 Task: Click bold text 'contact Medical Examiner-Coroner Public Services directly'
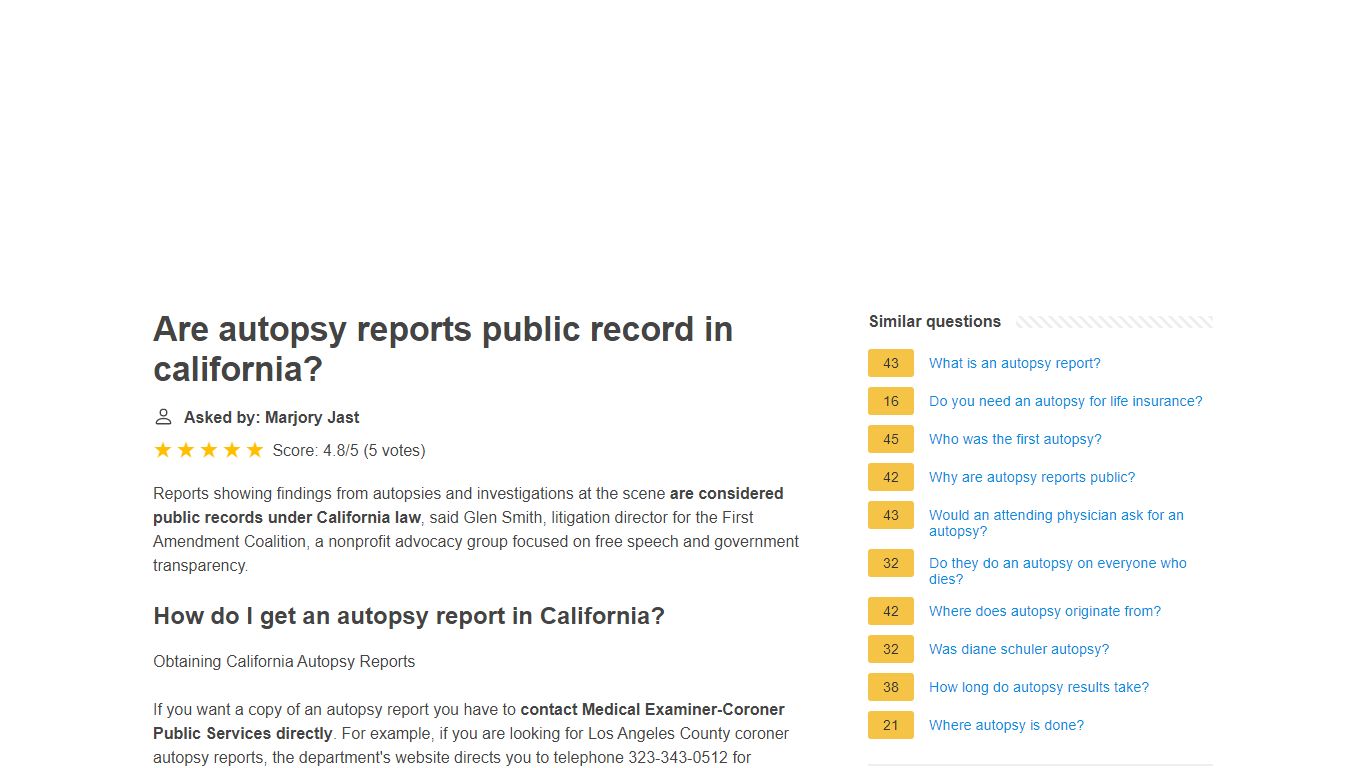469,721
